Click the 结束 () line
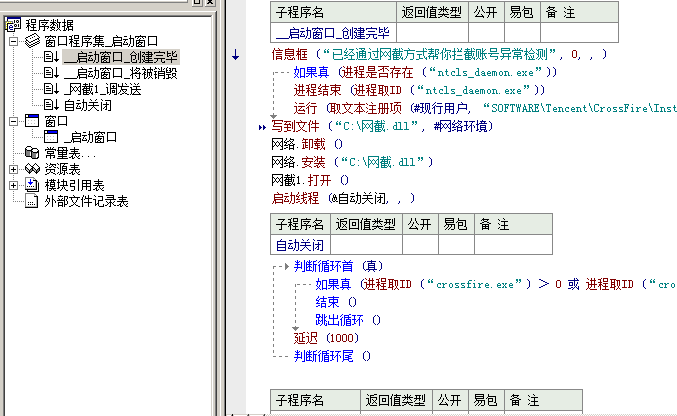This screenshot has height=416, width=677. [x=336, y=302]
